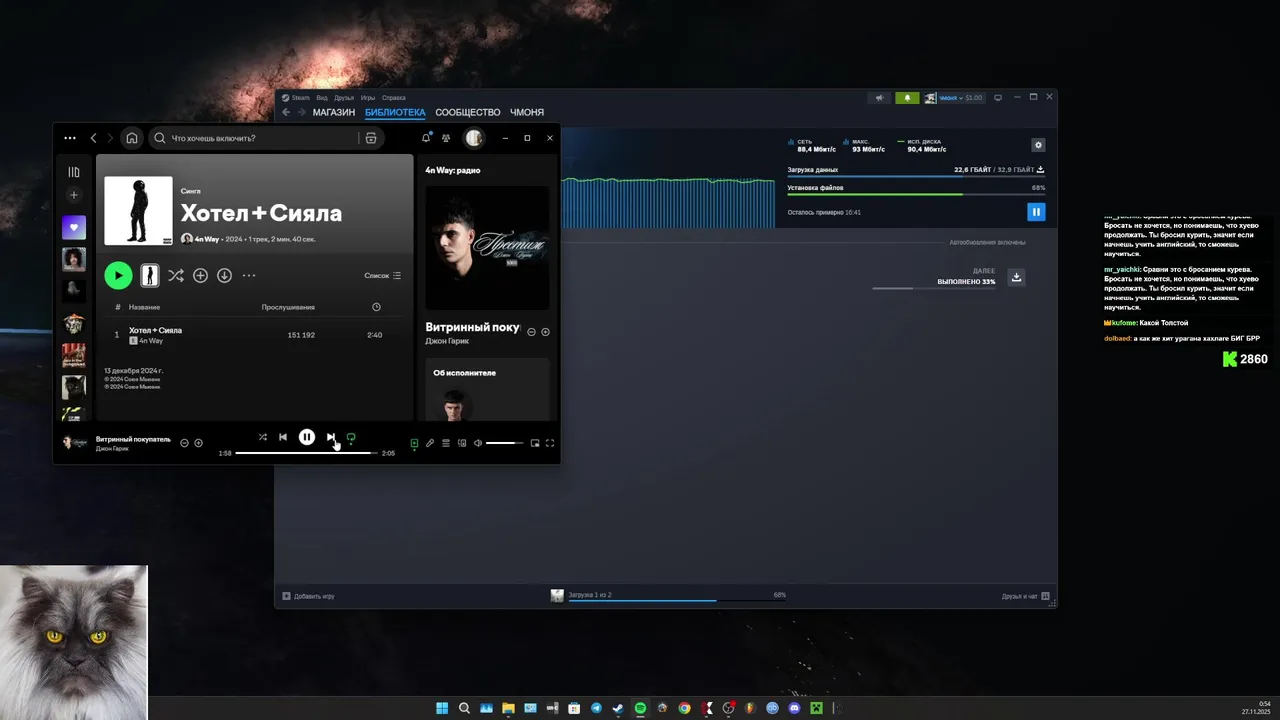1280x720 pixels.
Task: Switch to БИБЛИОТЕКА tab in Steam
Action: (395, 113)
